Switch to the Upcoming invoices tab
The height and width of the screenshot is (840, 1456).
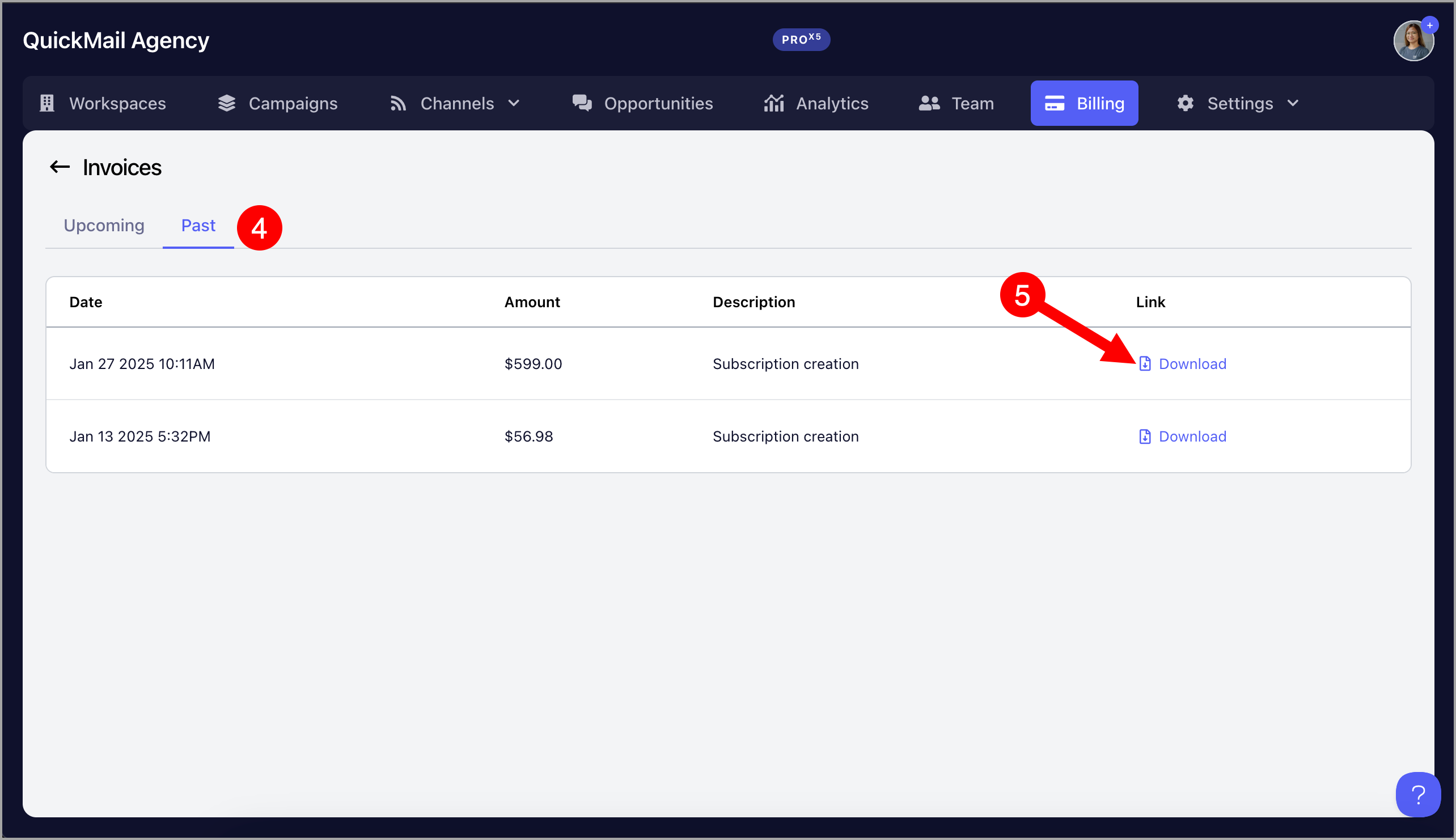[104, 226]
